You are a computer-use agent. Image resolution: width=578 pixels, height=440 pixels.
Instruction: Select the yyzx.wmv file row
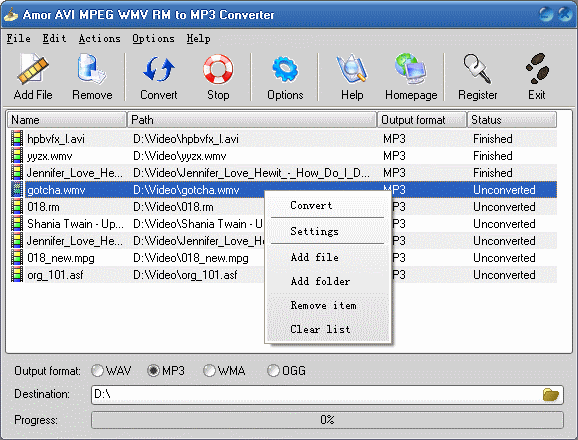pyautogui.click(x=282, y=156)
